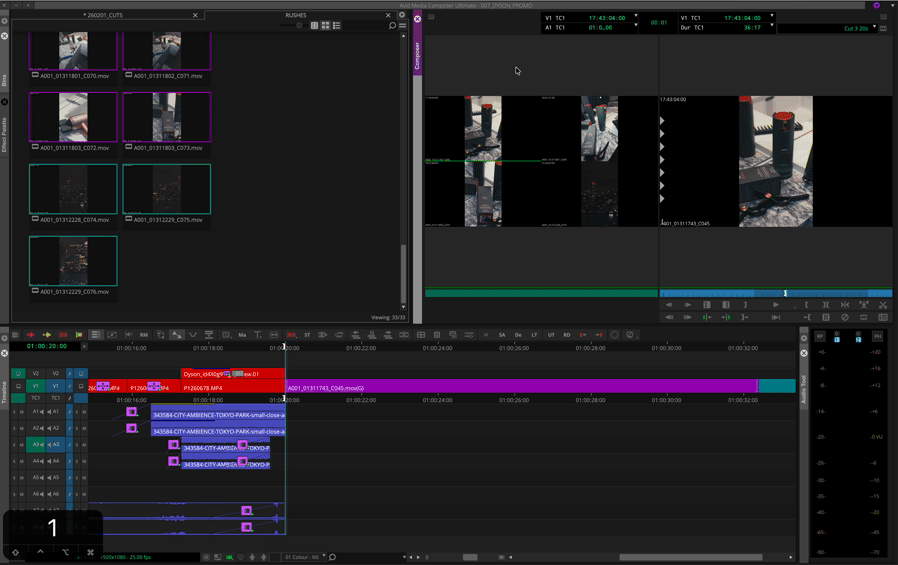Toggle record V2 track selector

pyautogui.click(x=56, y=373)
